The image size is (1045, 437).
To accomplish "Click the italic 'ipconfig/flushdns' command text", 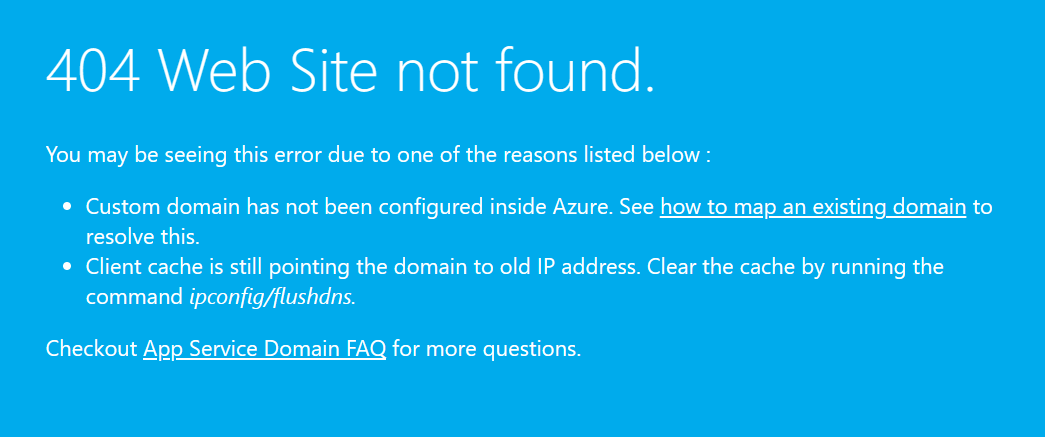I will coord(271,297).
